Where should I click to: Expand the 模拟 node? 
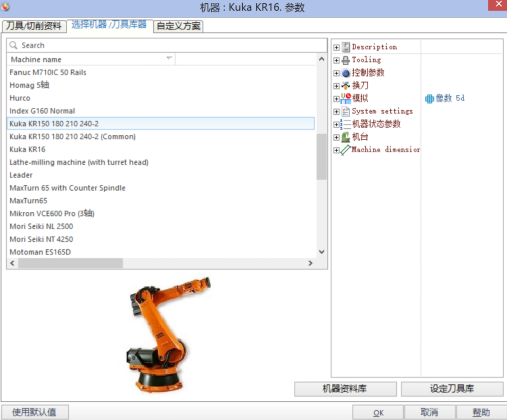pyautogui.click(x=336, y=99)
